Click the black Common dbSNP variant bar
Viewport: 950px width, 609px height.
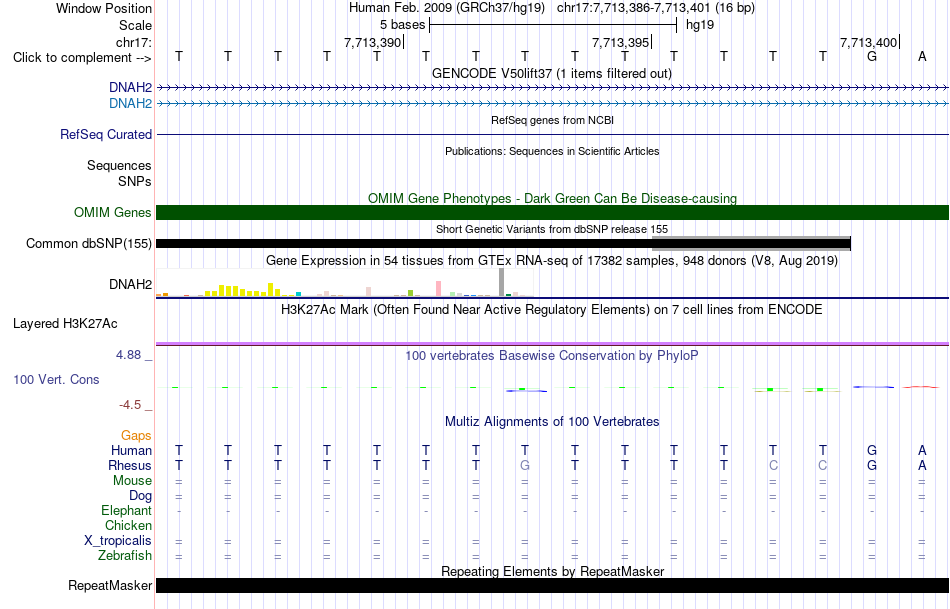(x=503, y=244)
